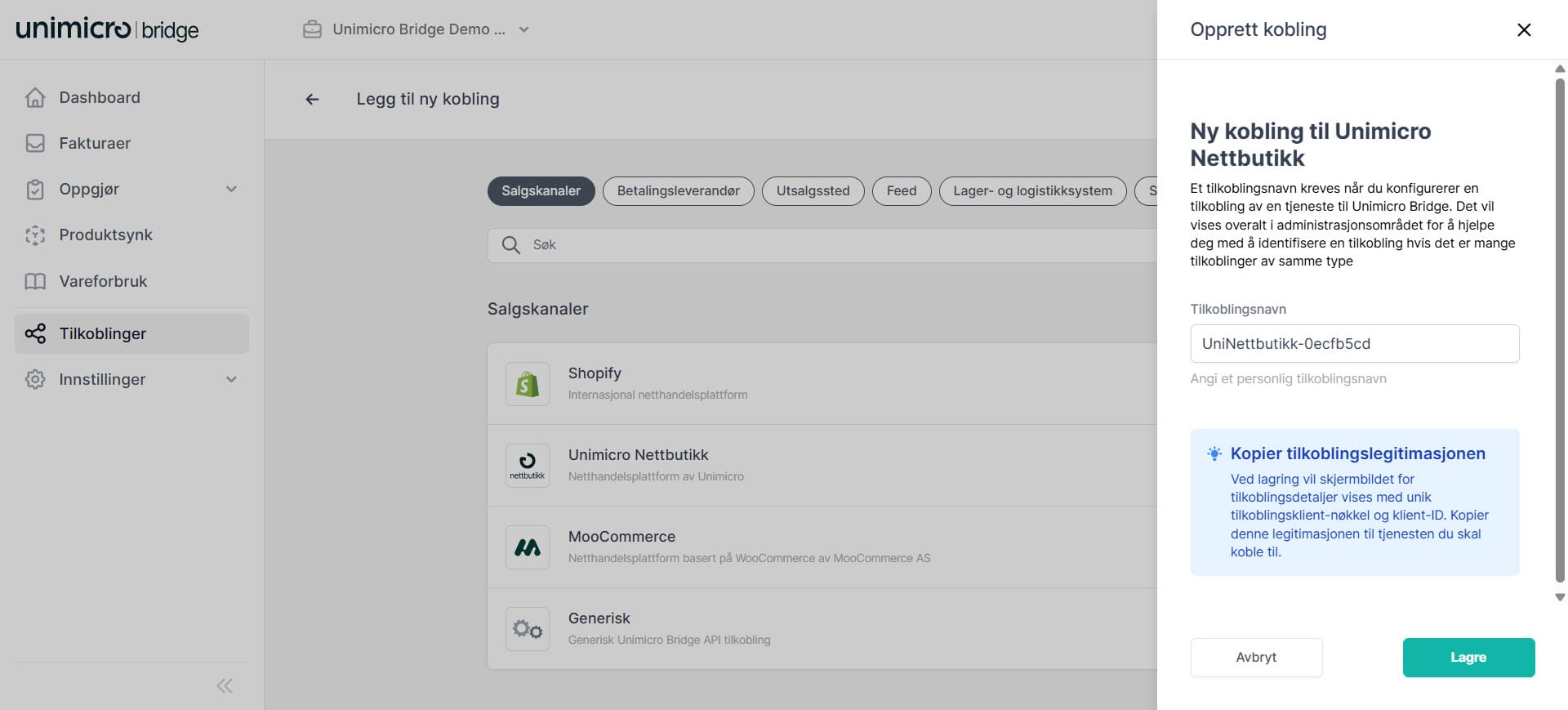Click the Avbryt button
Viewport: 1568px width, 710px height.
coord(1256,658)
